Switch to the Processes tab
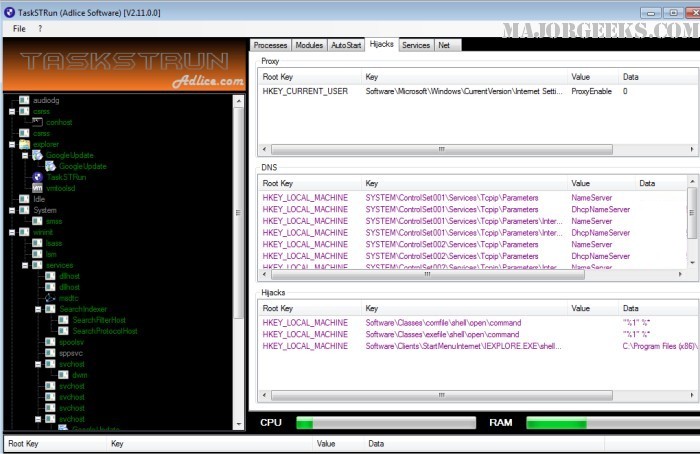The image size is (700, 454). pos(270,45)
